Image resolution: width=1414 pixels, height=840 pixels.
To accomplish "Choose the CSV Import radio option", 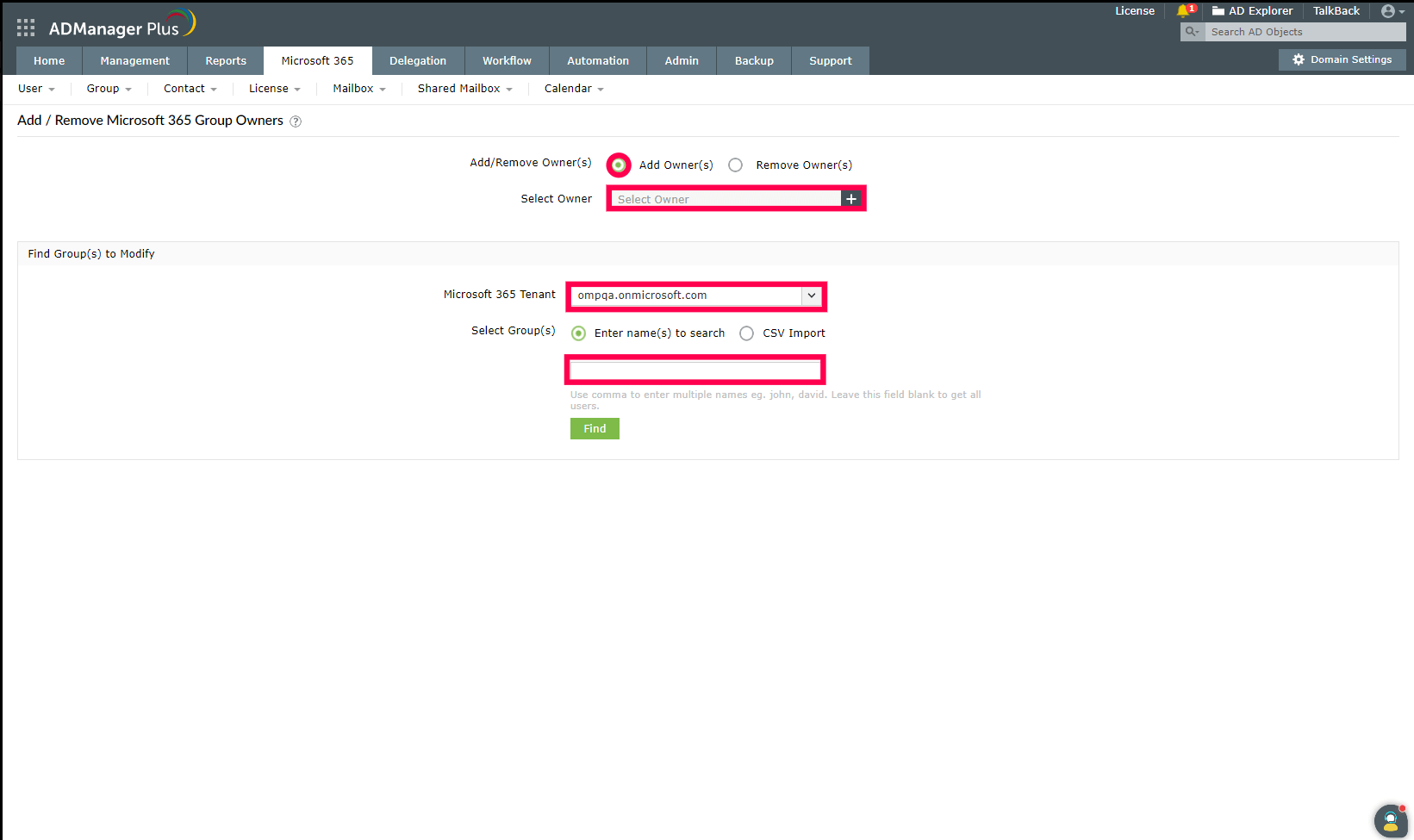I will (746, 333).
